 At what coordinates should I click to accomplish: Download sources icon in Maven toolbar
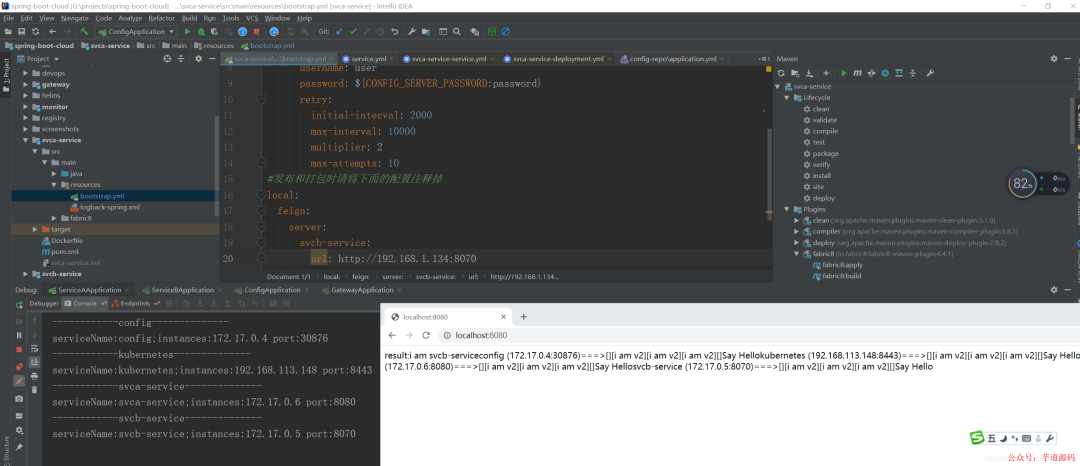pyautogui.click(x=809, y=73)
